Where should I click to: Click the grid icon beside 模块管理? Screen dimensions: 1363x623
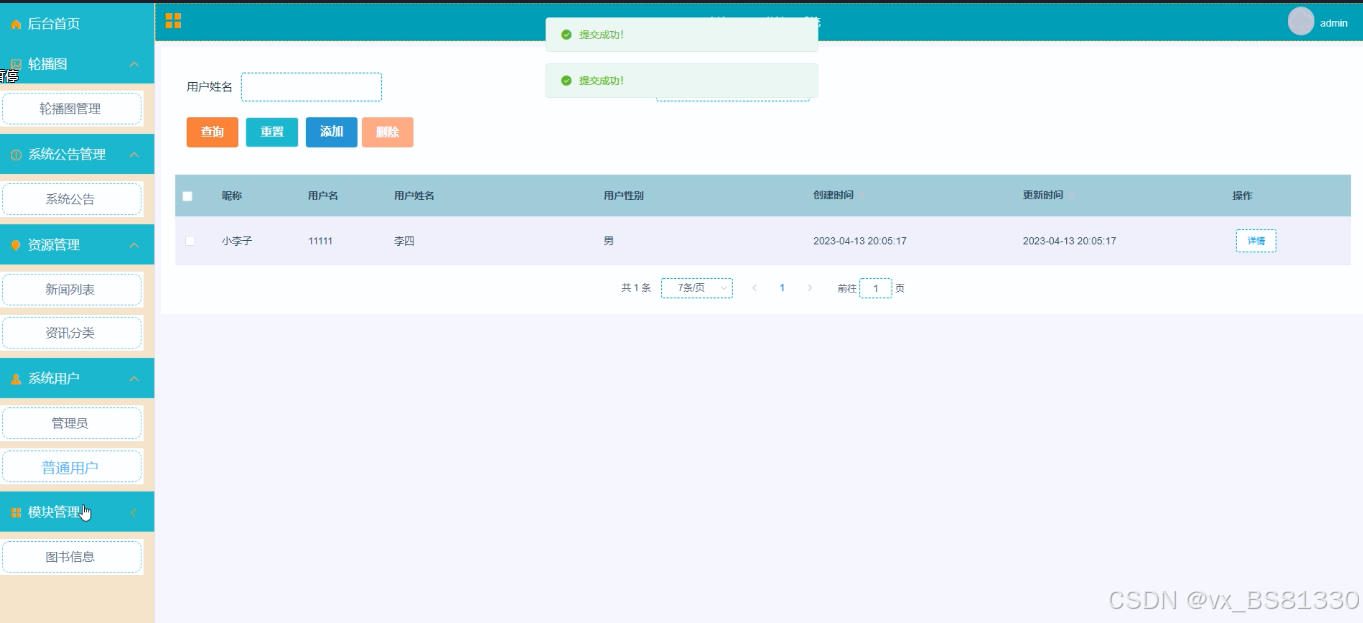[x=16, y=513]
